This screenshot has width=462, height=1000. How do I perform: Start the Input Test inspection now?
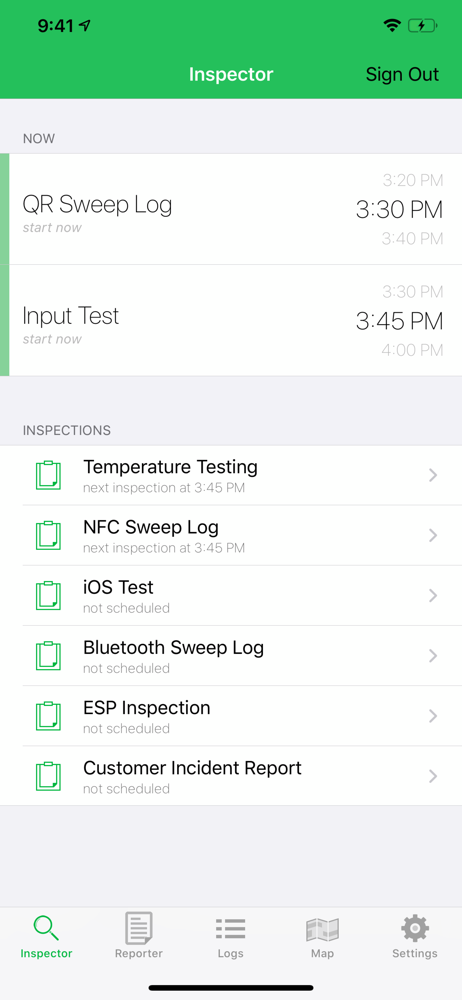(x=231, y=320)
